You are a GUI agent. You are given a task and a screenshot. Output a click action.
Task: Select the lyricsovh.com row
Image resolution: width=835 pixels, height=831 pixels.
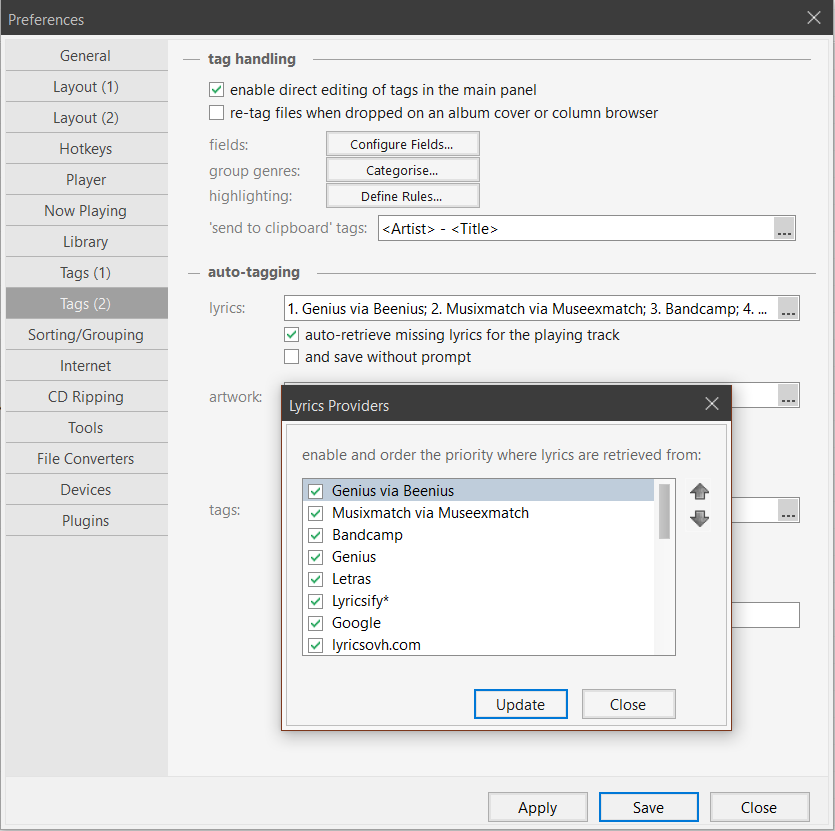pyautogui.click(x=478, y=645)
